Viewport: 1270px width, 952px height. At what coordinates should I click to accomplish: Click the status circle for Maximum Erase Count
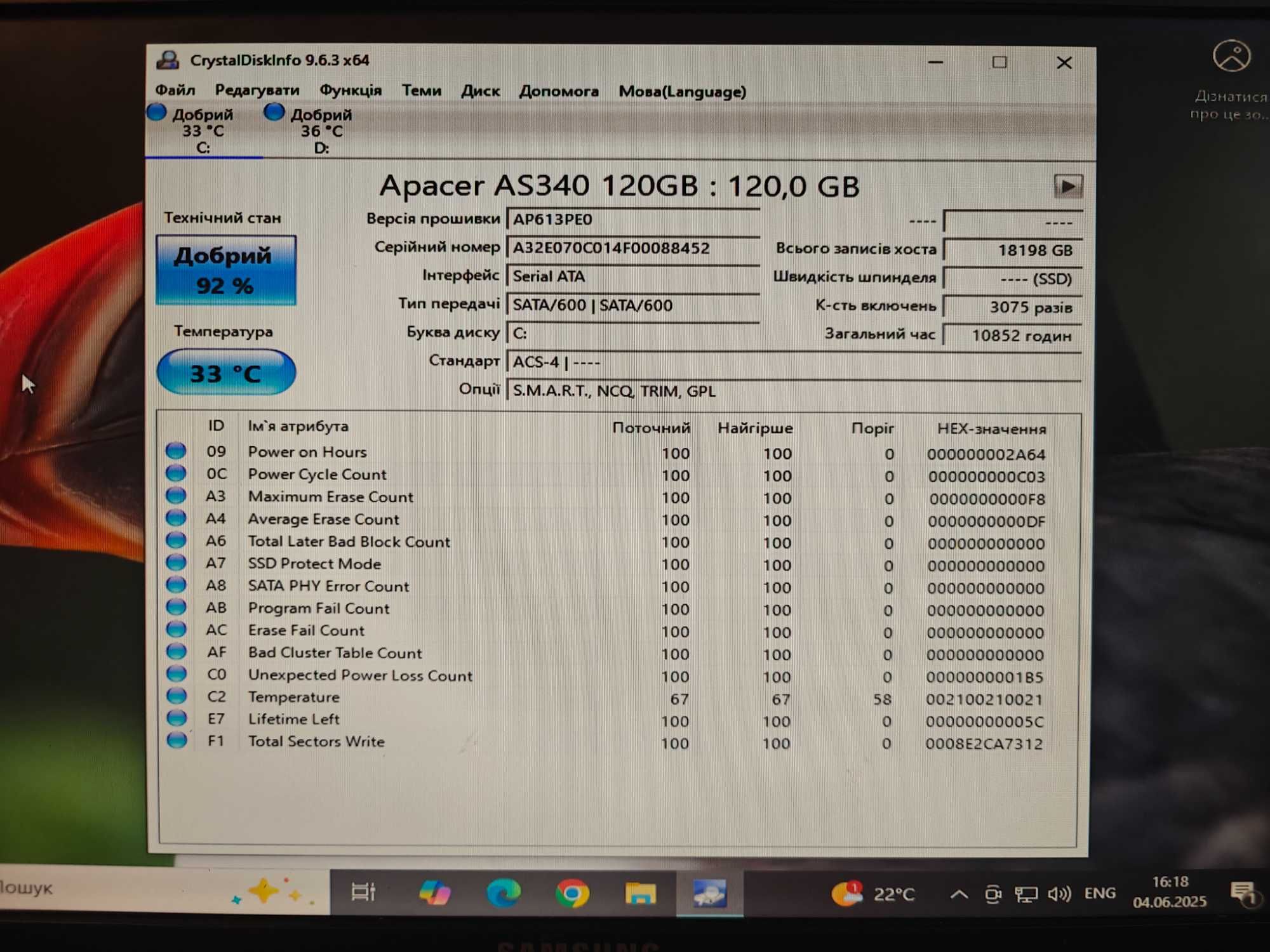coord(176,496)
